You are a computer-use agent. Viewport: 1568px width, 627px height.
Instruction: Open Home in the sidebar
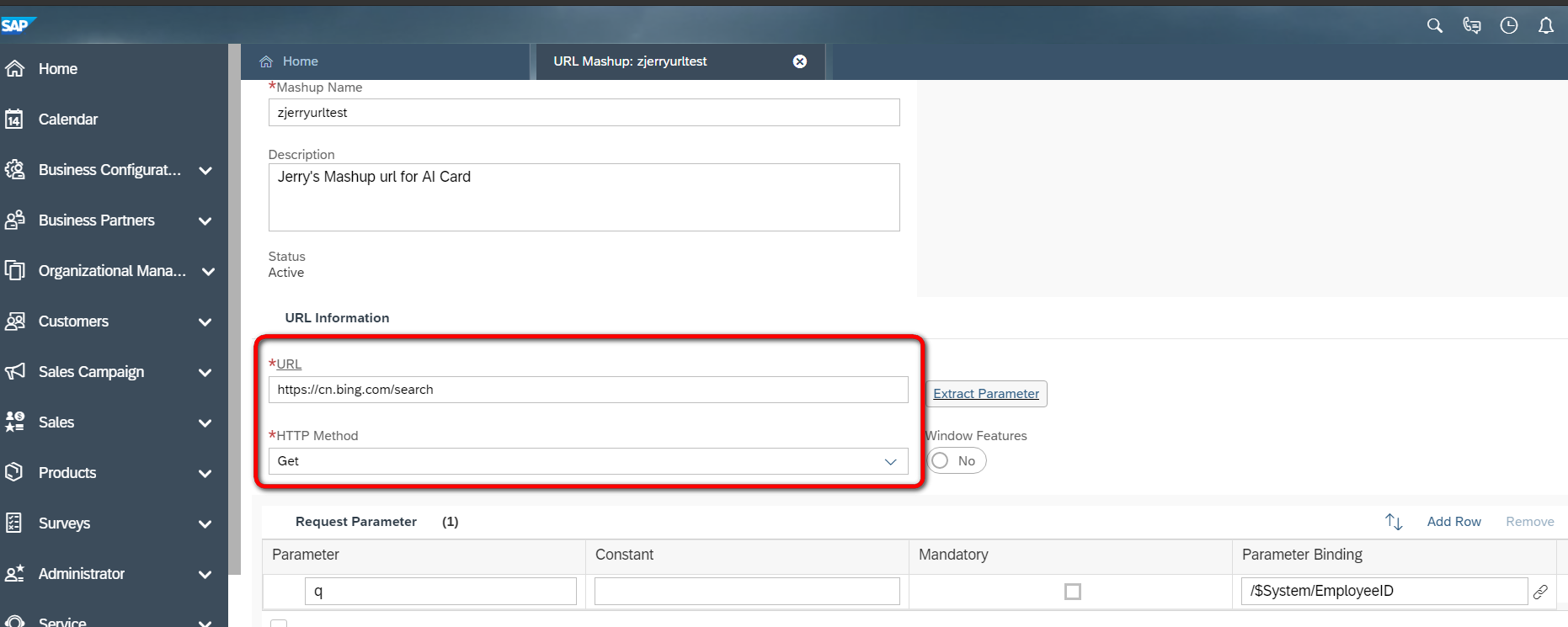coord(58,69)
